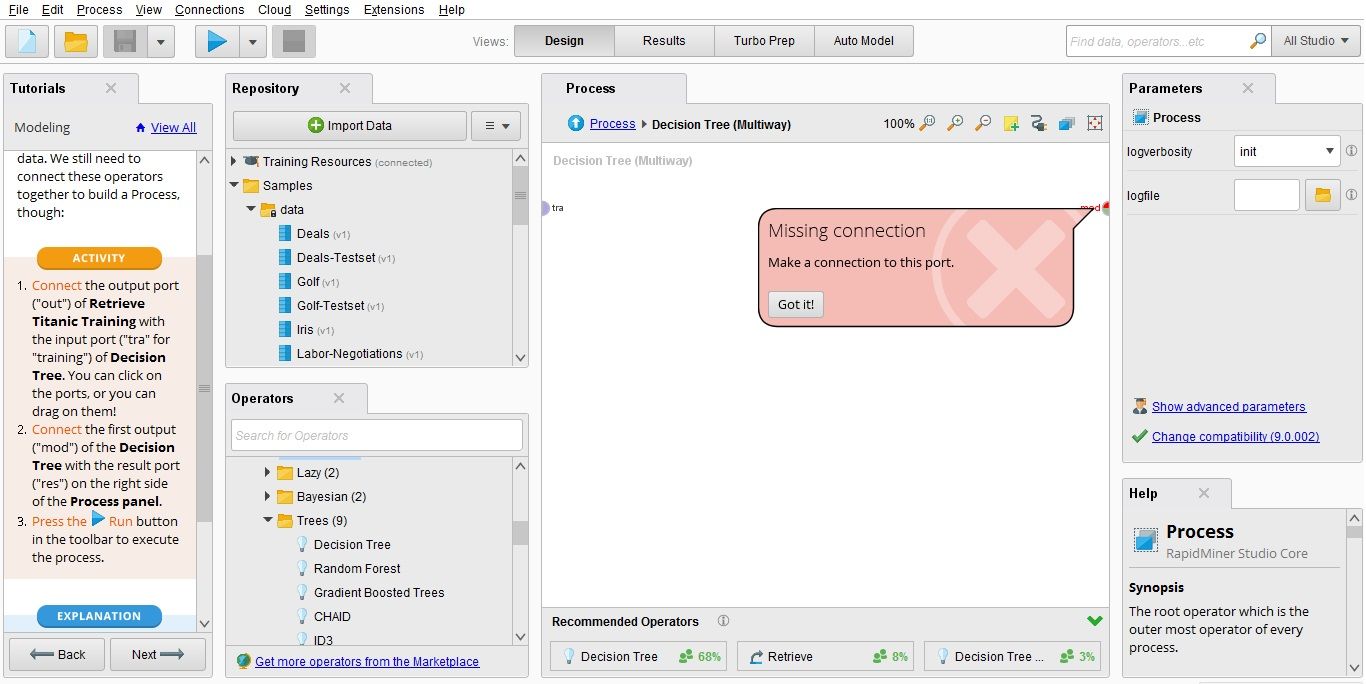Open the Process menu
Screen dimensions: 1366x684
(99, 9)
